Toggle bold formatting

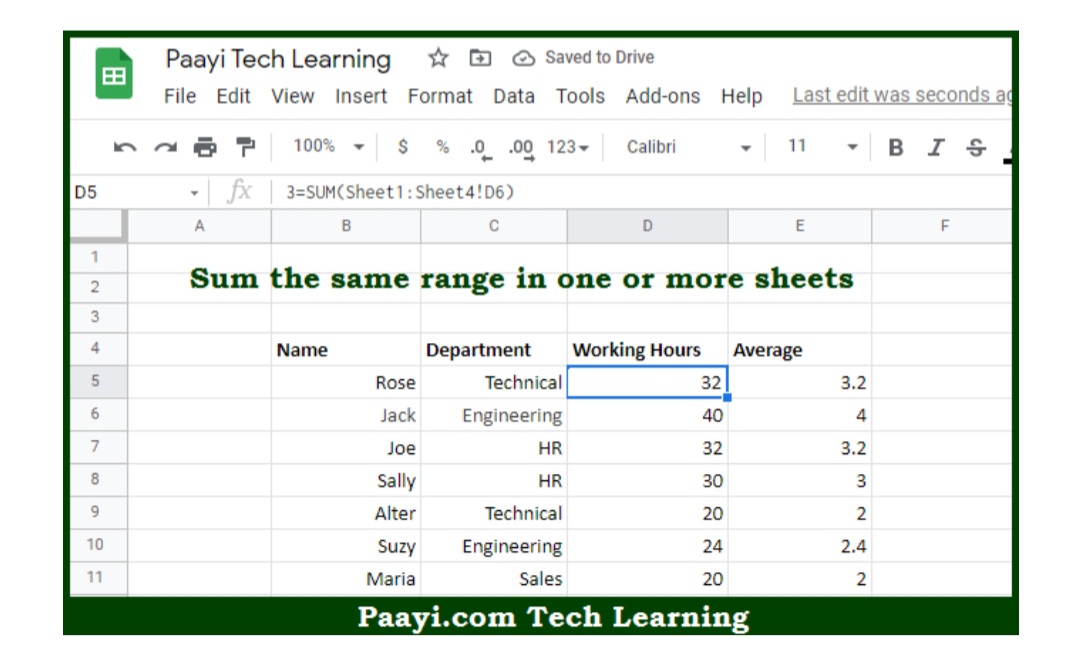click(x=895, y=147)
